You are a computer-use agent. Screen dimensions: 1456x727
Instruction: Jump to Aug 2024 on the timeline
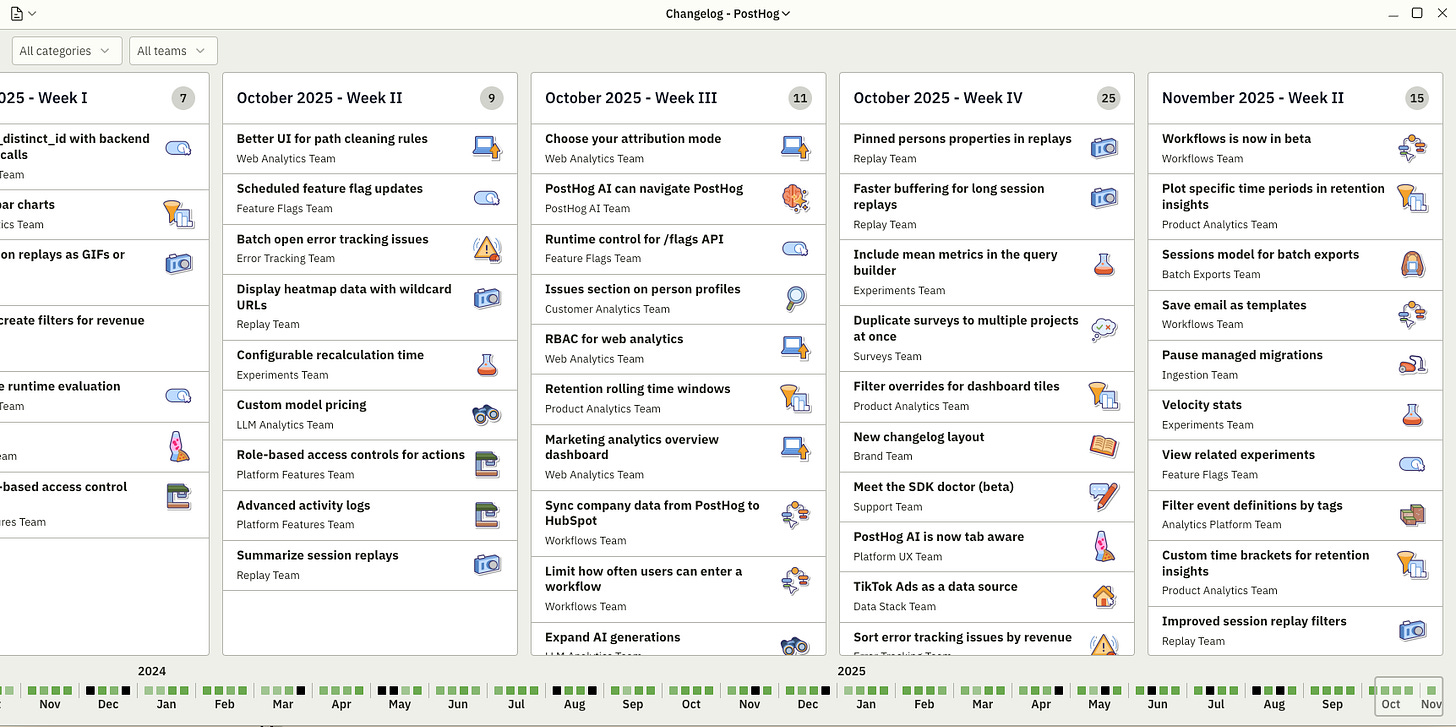click(x=575, y=704)
